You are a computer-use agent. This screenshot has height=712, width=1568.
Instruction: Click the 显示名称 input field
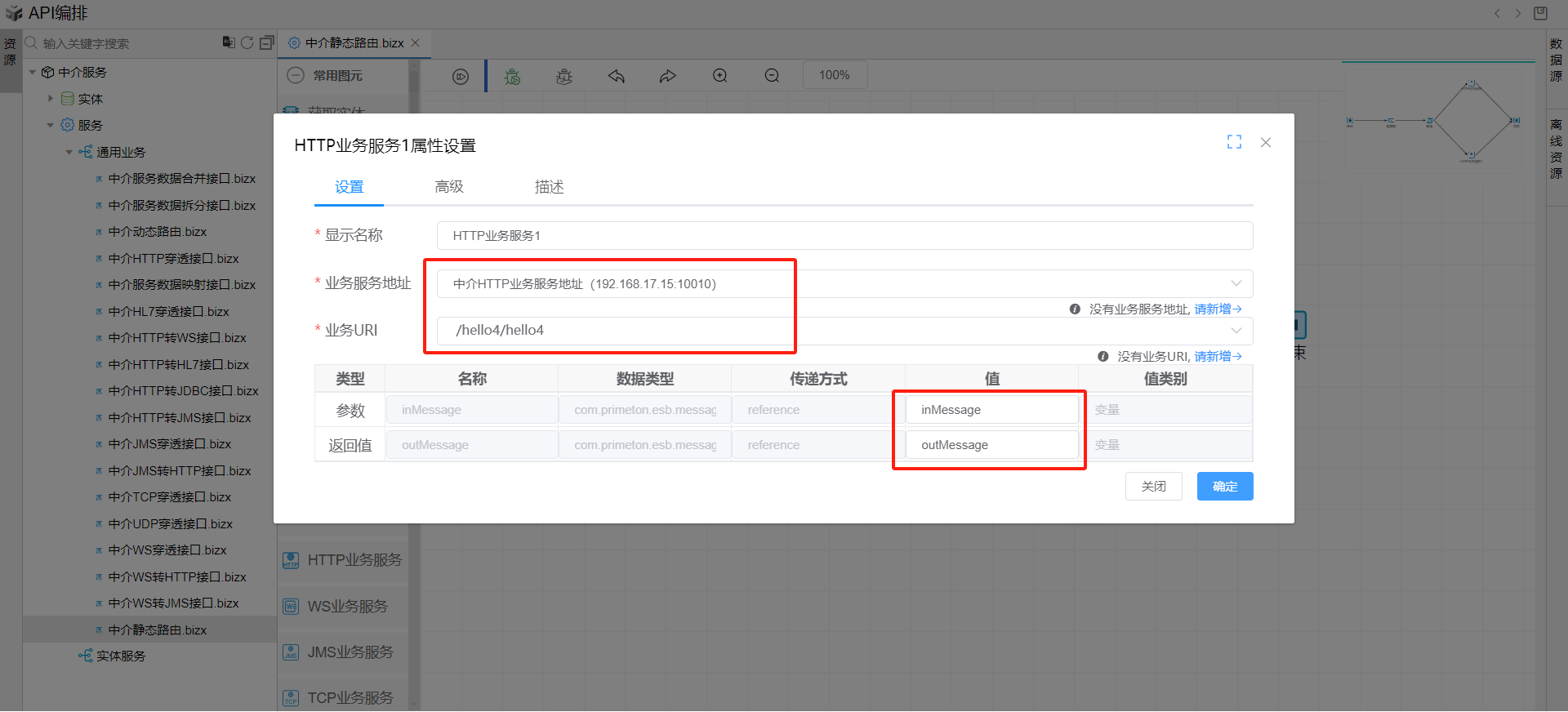[x=844, y=236]
